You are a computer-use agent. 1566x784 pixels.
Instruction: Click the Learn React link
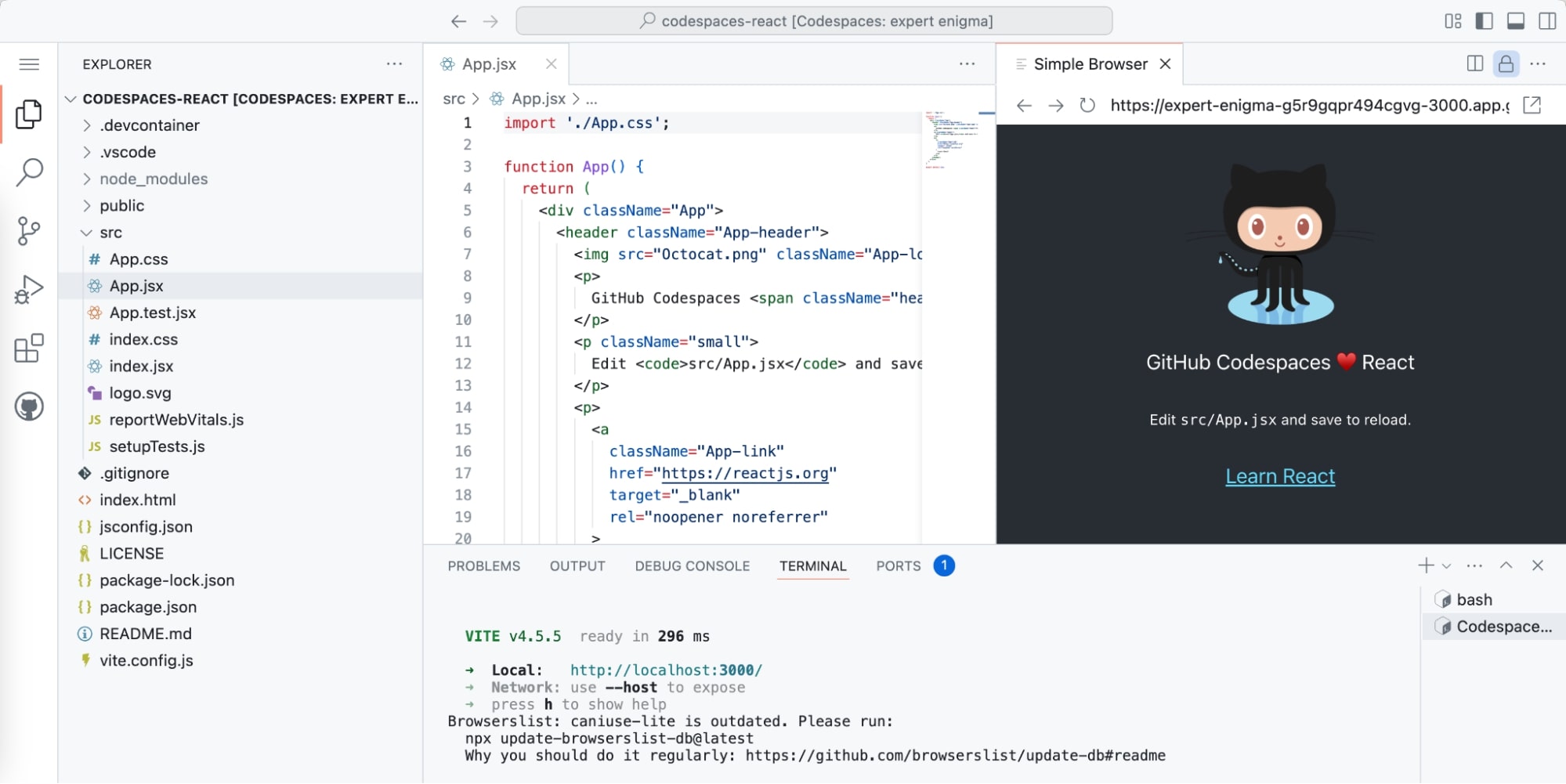[x=1279, y=476]
